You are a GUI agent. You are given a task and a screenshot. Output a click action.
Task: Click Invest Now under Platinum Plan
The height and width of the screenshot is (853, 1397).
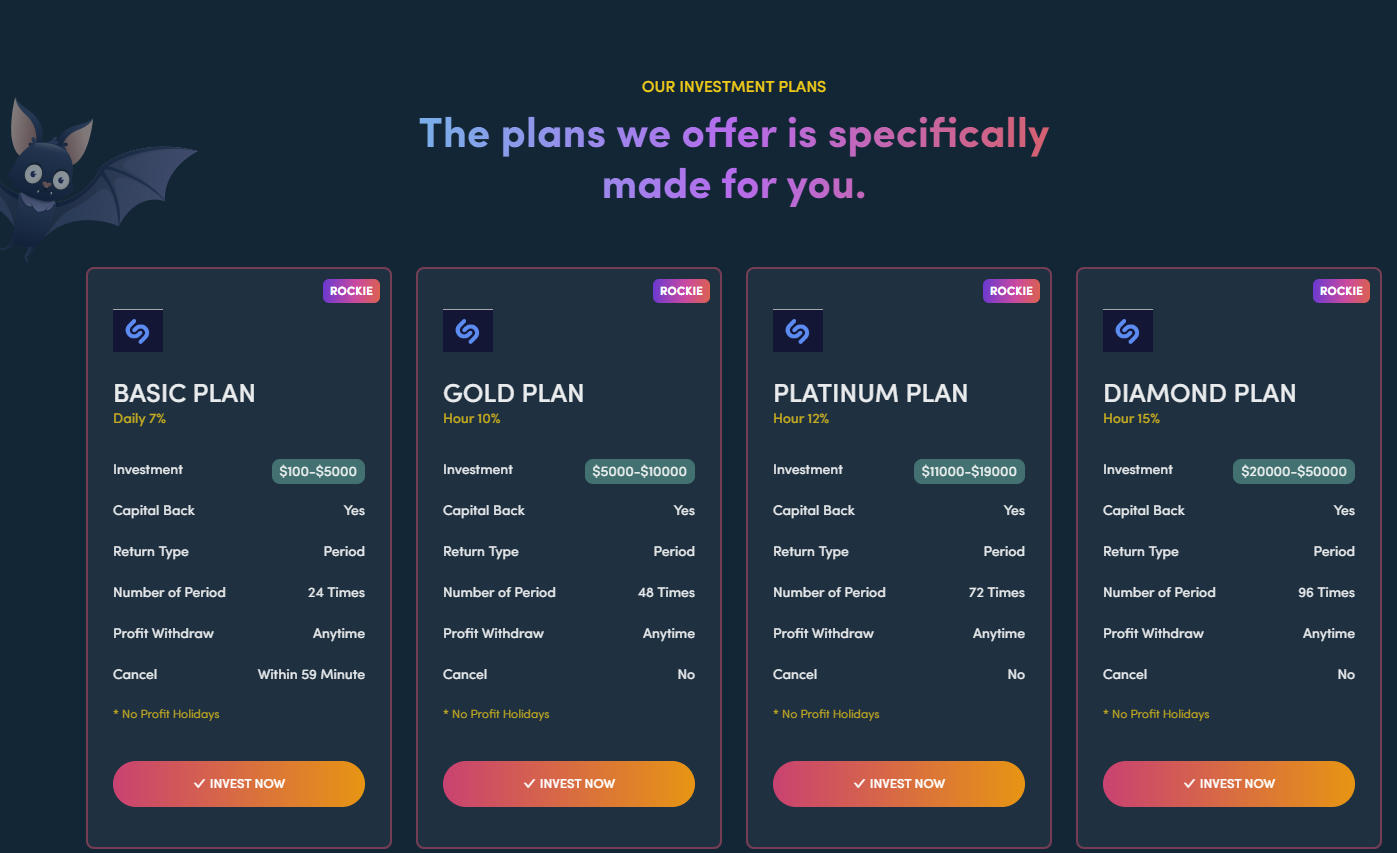[x=898, y=784]
